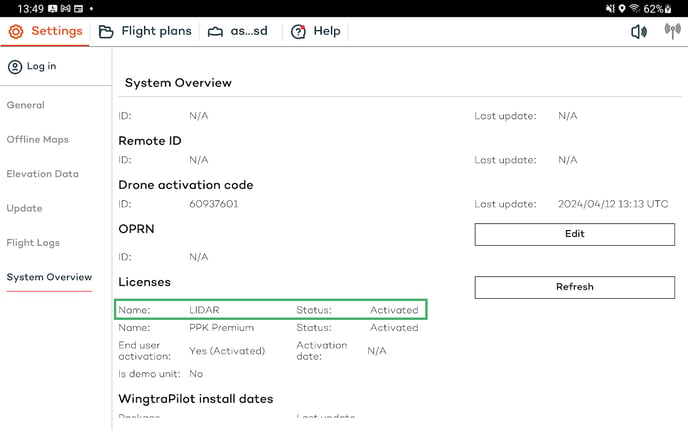688x430 pixels.
Task: Click the WingtraPilot install dates heading
Action: 196,399
